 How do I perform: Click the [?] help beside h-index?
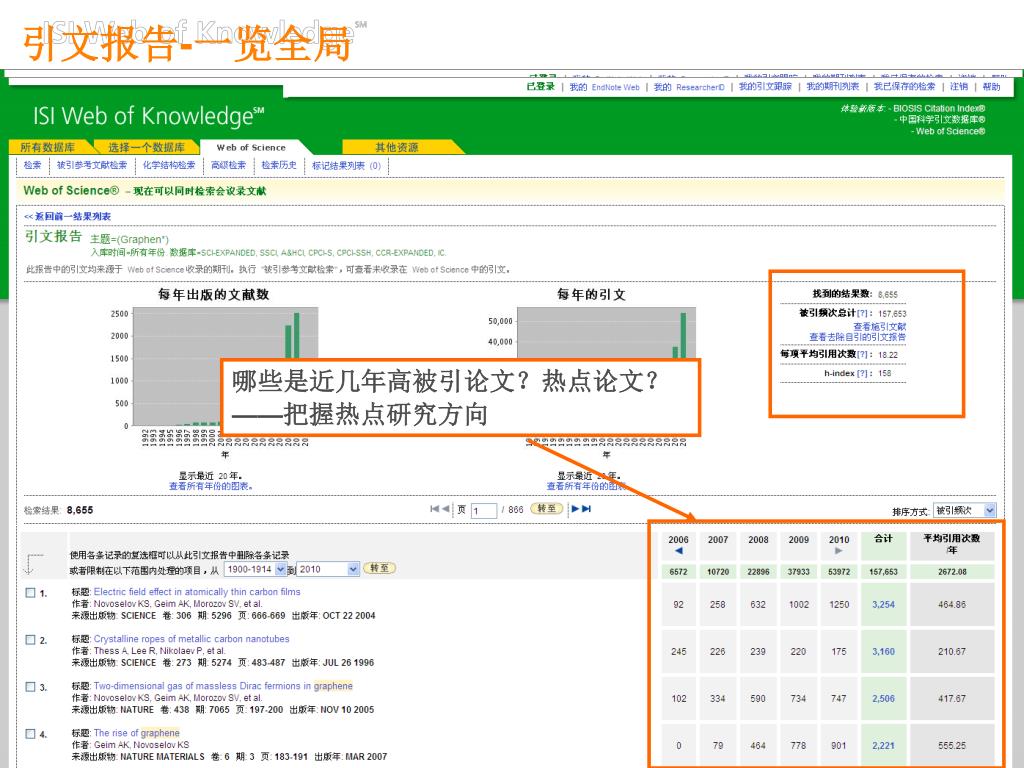point(862,374)
